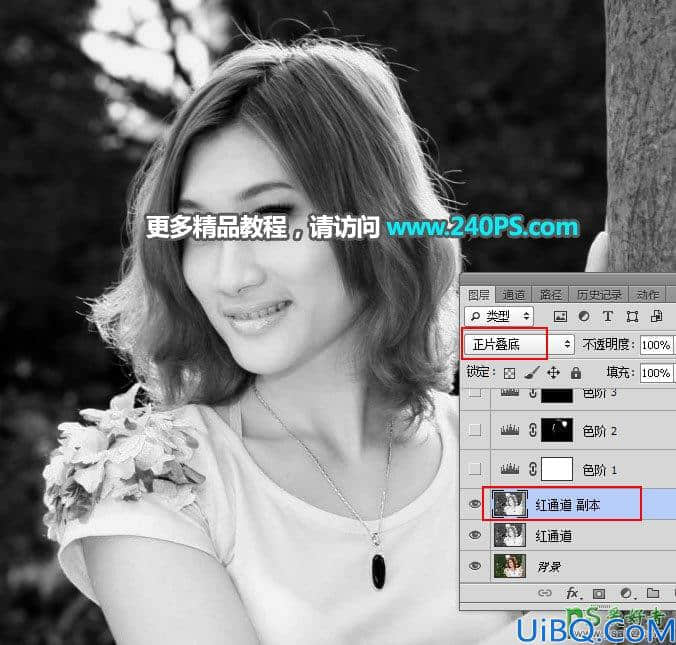Show the 色阶 2 layer visibility

point(475,429)
